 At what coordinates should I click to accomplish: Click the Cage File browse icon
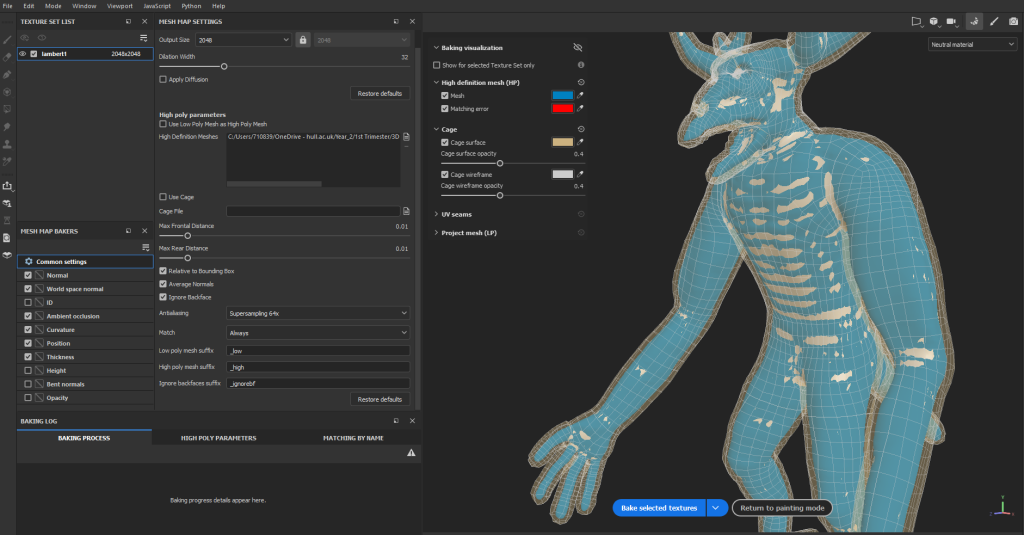(x=406, y=211)
